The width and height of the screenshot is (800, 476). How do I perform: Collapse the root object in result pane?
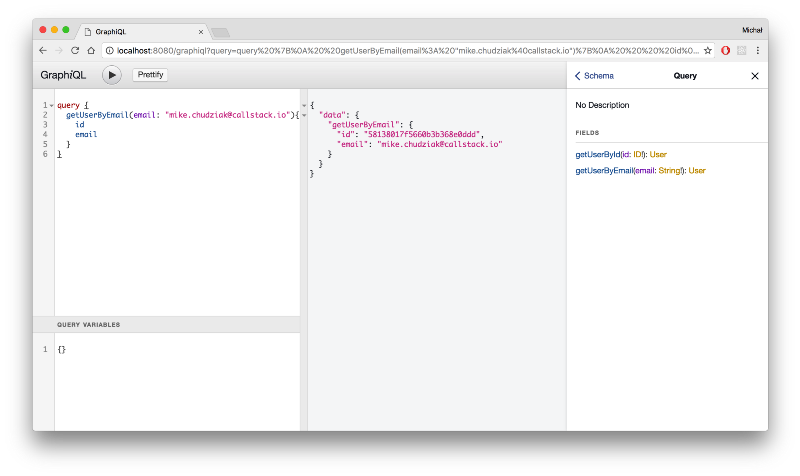pyautogui.click(x=304, y=105)
